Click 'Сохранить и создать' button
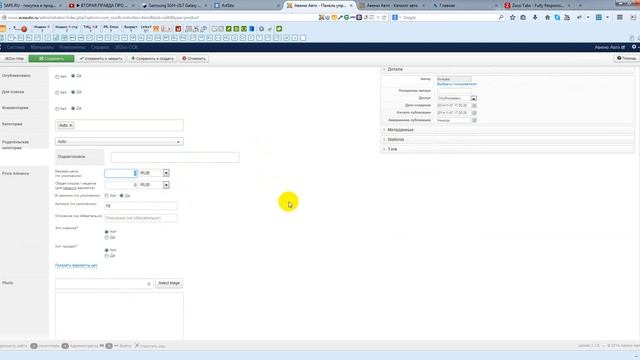 pyautogui.click(x=152, y=59)
